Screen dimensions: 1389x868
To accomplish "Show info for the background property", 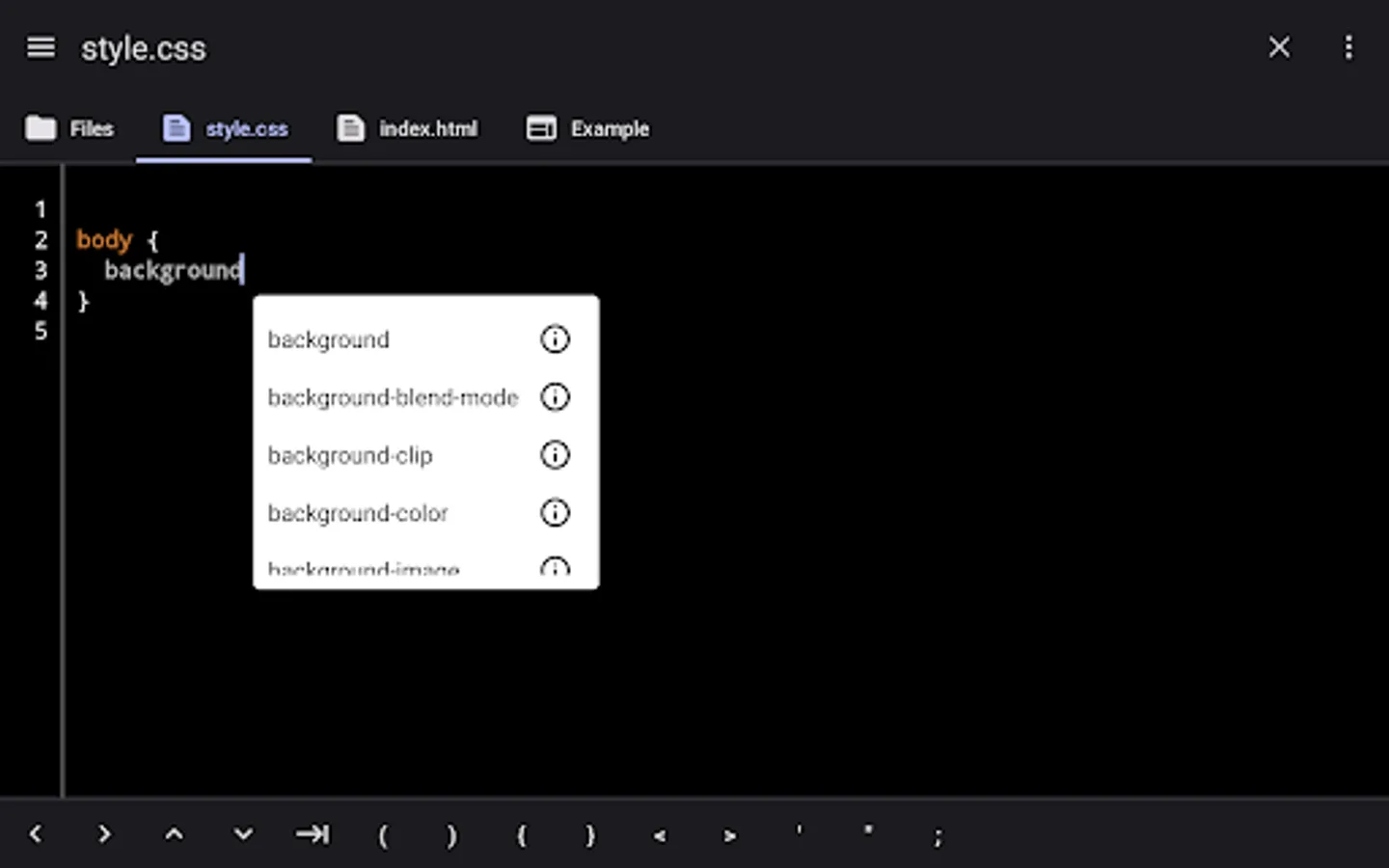I will pos(555,339).
